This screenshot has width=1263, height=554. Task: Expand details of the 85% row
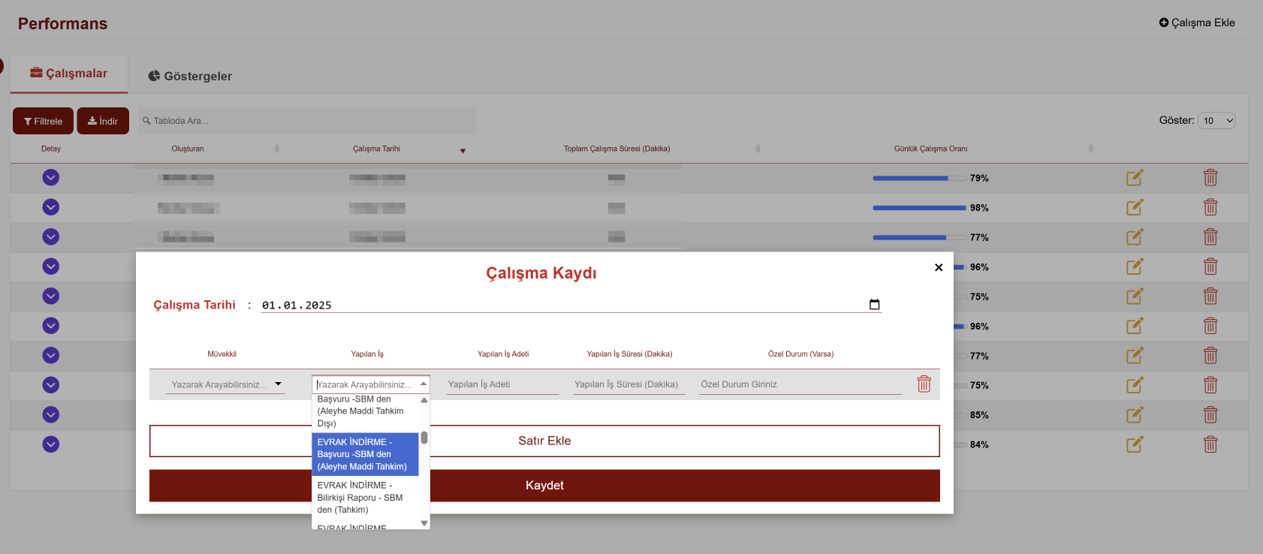(51, 414)
